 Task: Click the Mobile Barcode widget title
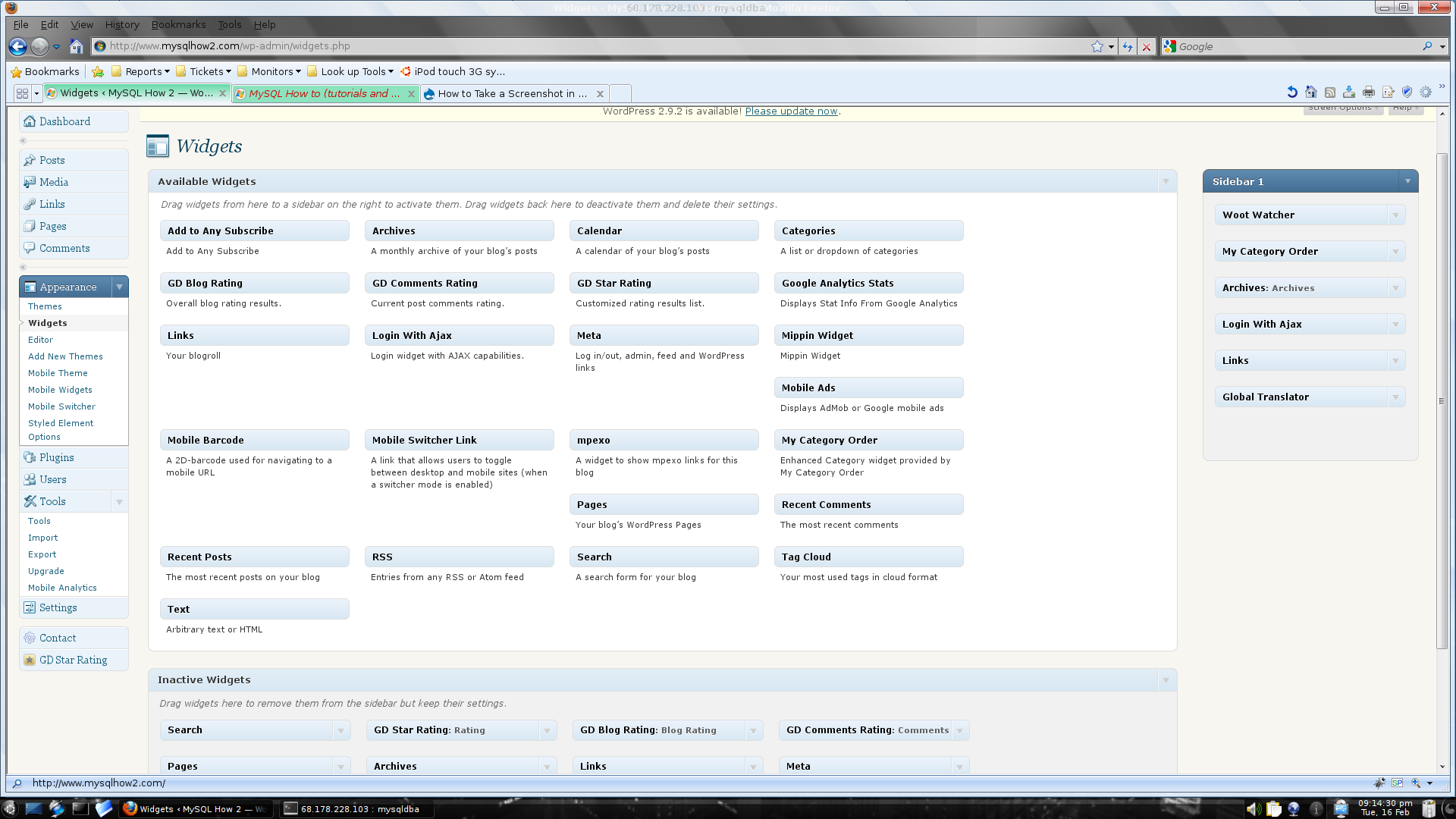tap(254, 440)
